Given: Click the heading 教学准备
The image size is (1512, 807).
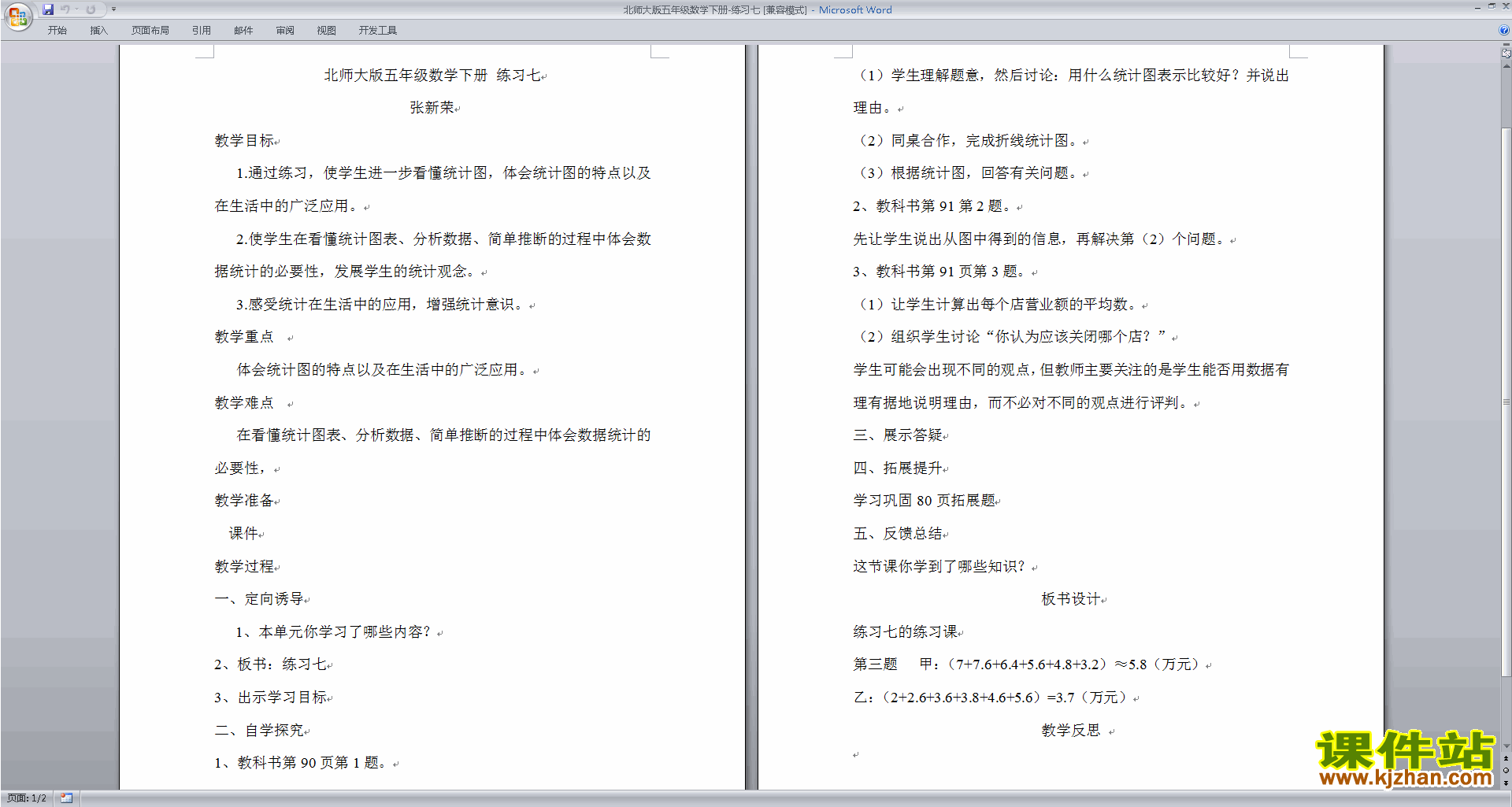Looking at the screenshot, I should 244,501.
